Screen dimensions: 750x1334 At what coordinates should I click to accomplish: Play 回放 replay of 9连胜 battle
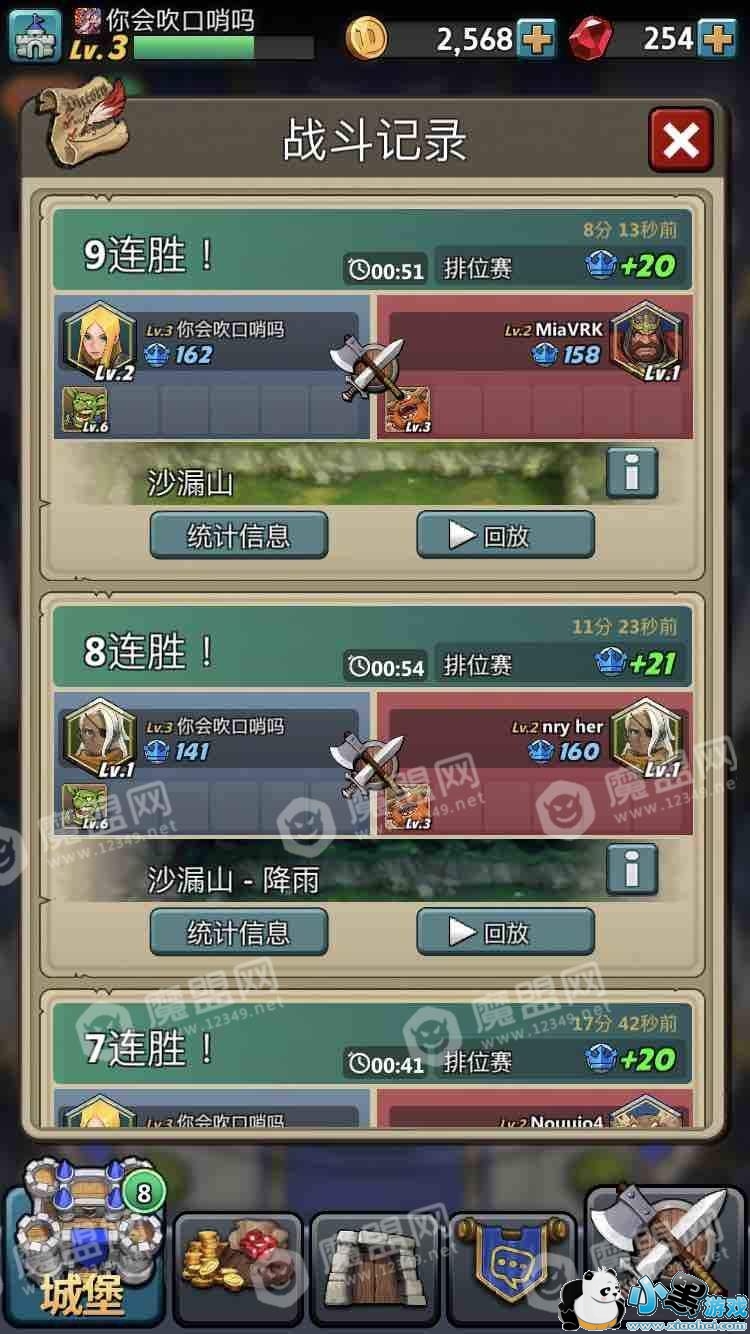[x=505, y=535]
